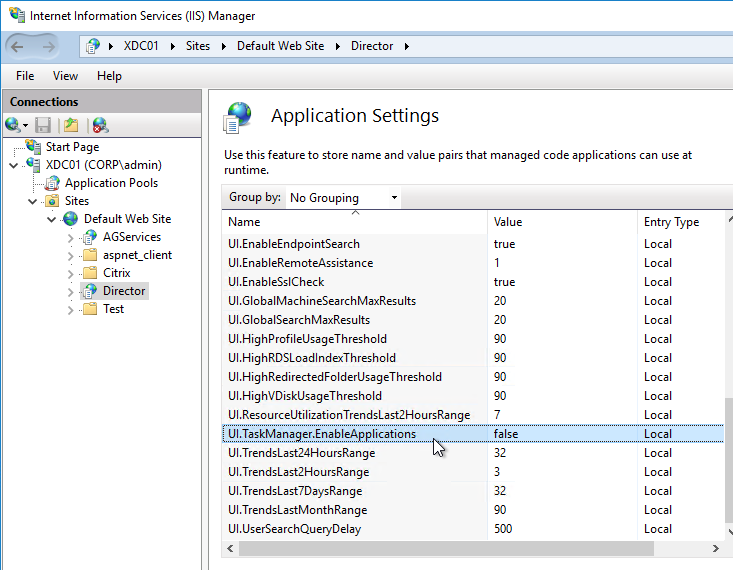This screenshot has width=733, height=570.
Task: Select the UI.EnableRemoteAssistance setting
Action: (x=473, y=263)
